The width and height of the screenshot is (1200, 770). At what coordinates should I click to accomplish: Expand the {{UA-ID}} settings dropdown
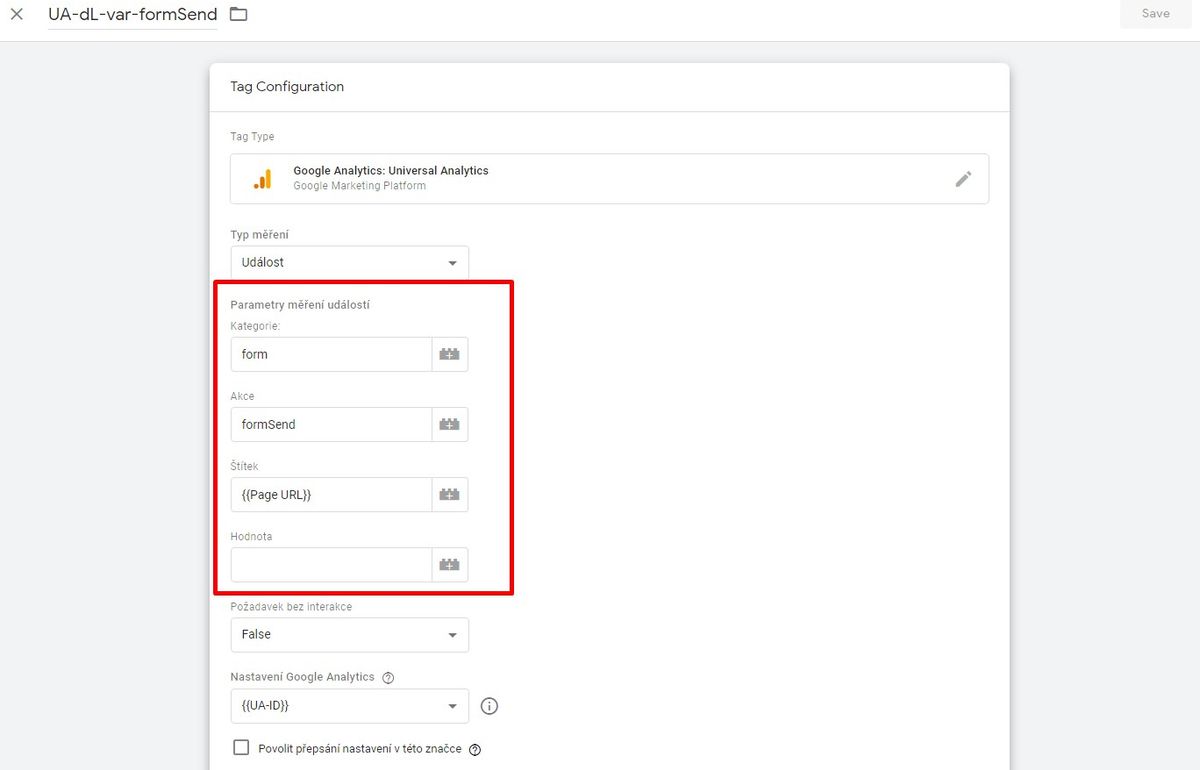[349, 706]
